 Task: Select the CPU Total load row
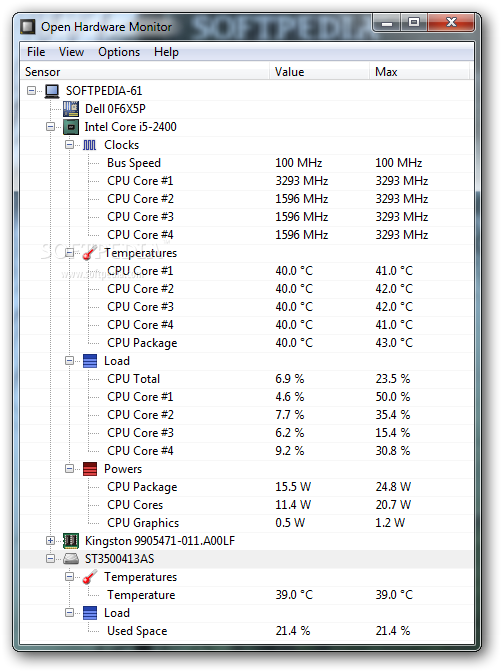tap(247, 379)
